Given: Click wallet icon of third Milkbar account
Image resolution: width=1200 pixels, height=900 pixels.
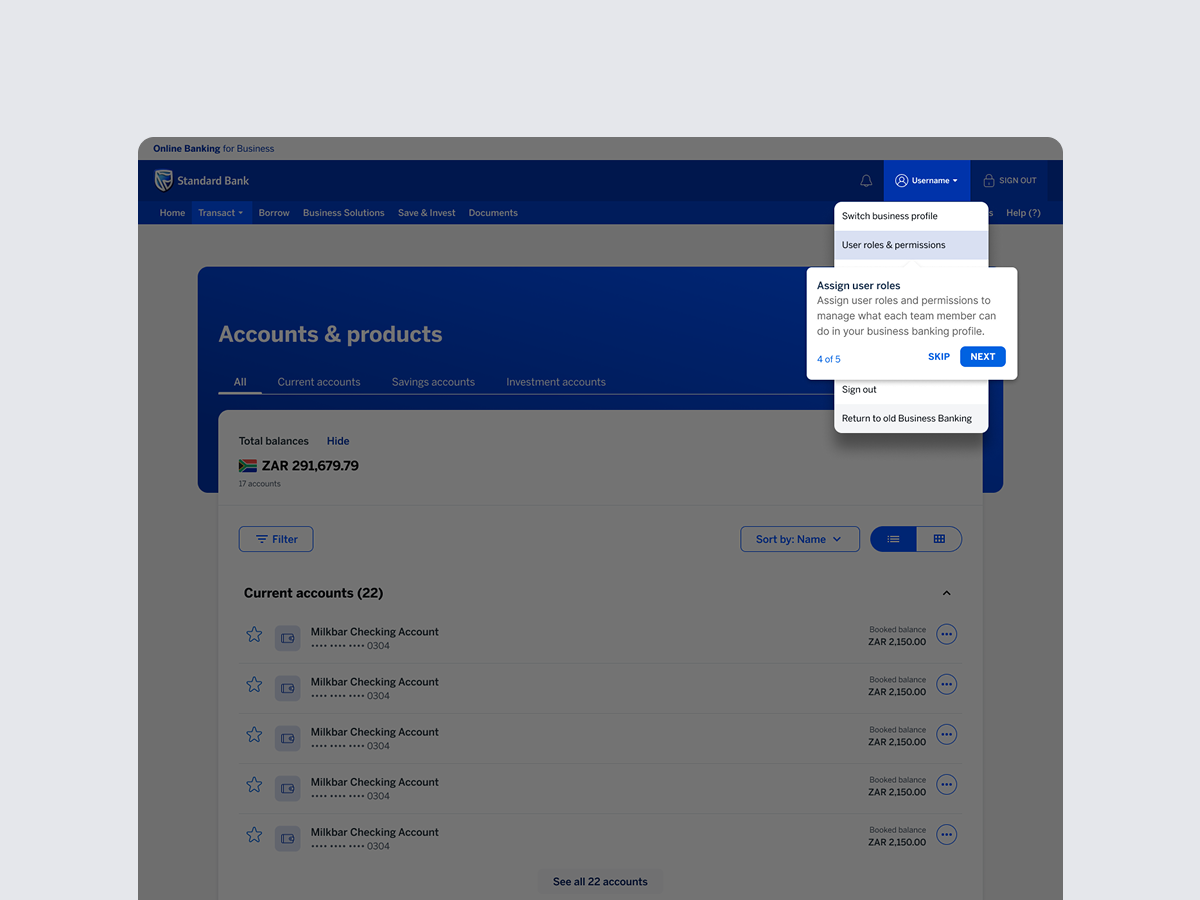Looking at the screenshot, I should [288, 738].
